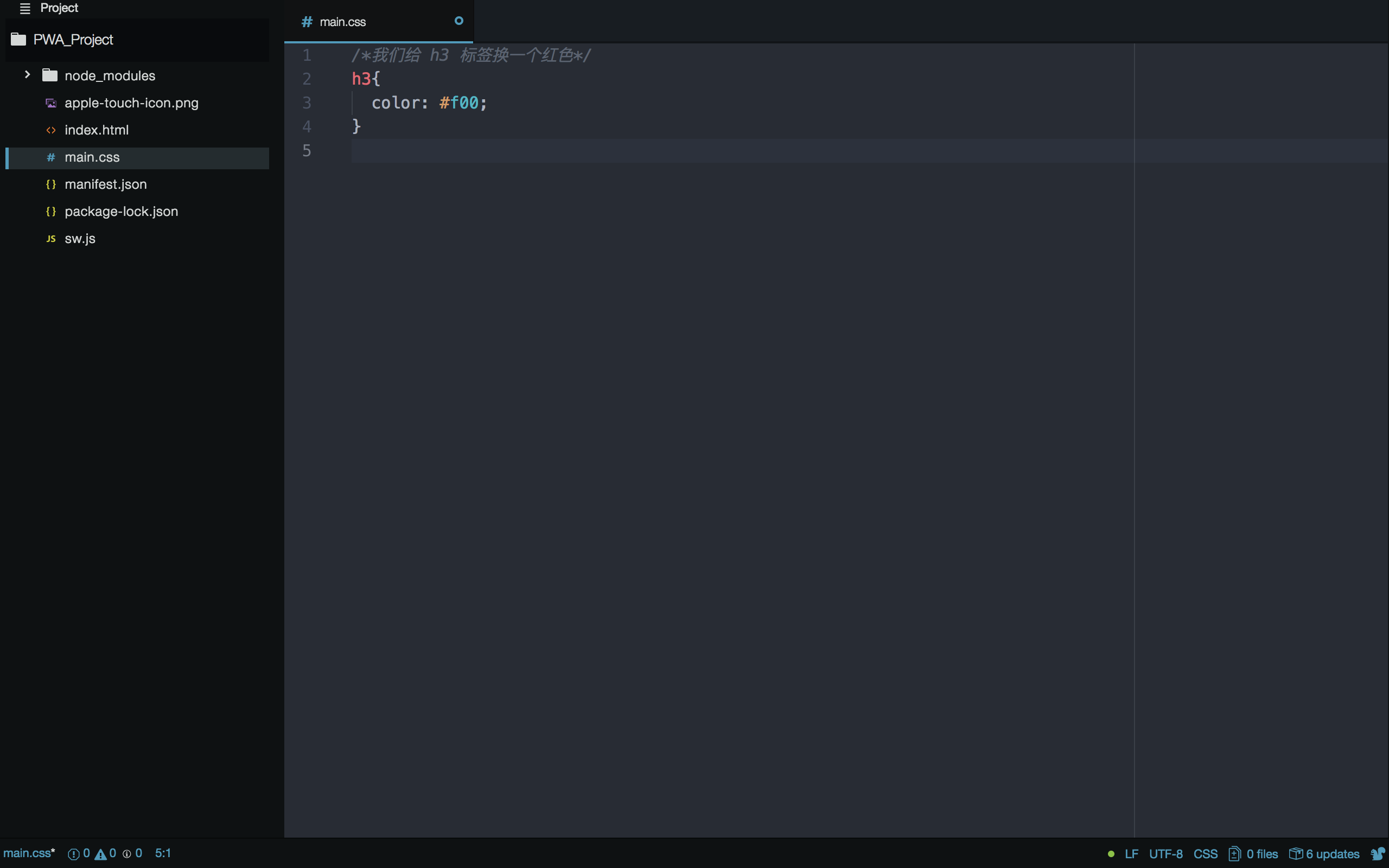Open the 0 files git status

point(1262,854)
